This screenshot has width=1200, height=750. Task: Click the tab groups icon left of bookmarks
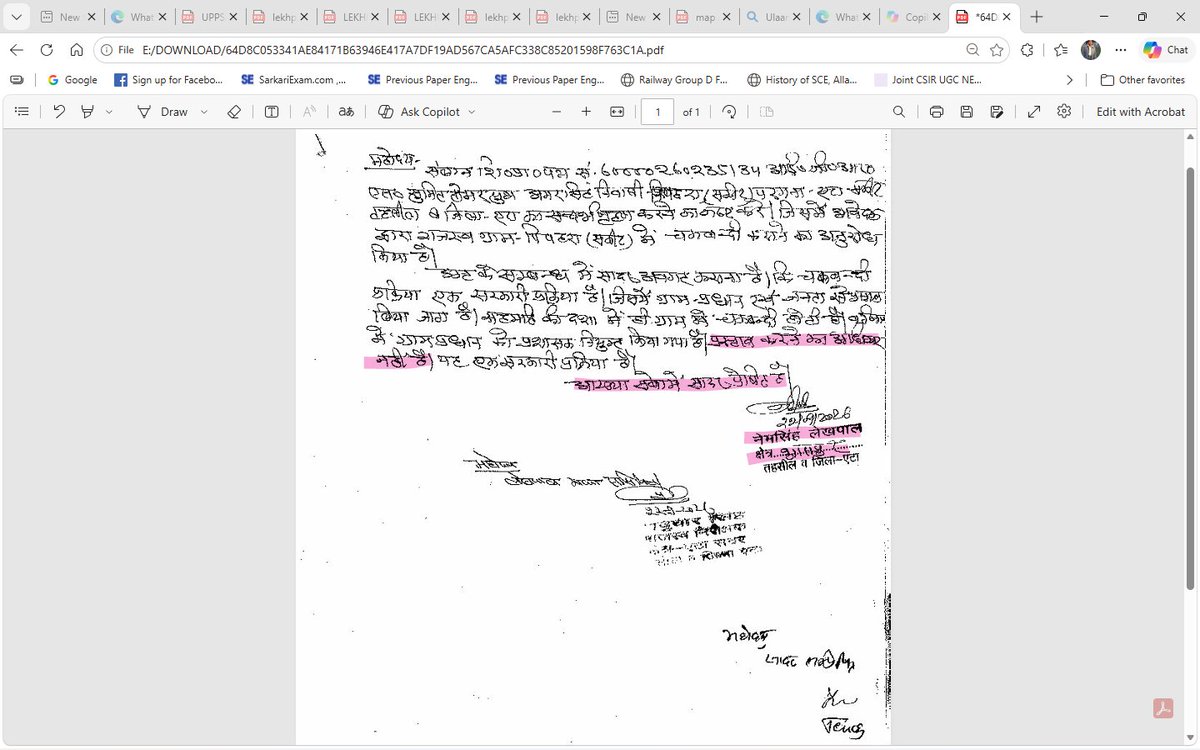(15, 80)
